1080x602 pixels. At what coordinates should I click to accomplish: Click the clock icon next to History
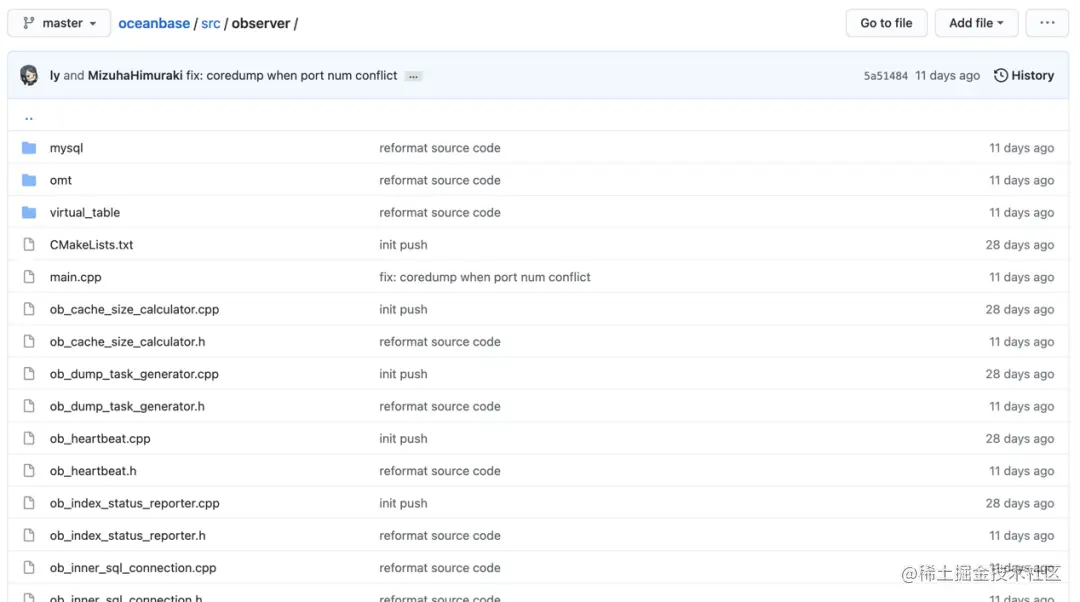pos(1001,75)
